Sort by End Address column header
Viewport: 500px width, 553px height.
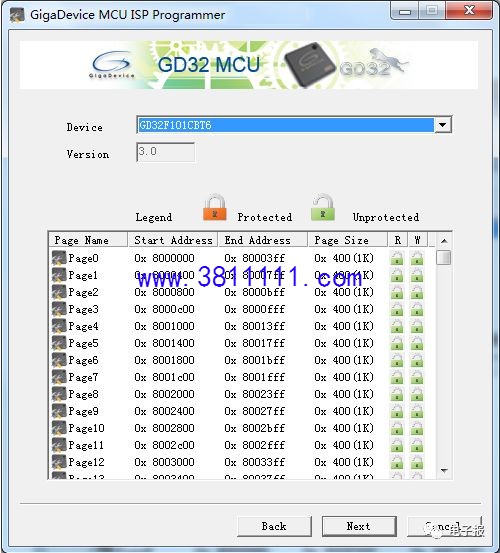coord(263,240)
